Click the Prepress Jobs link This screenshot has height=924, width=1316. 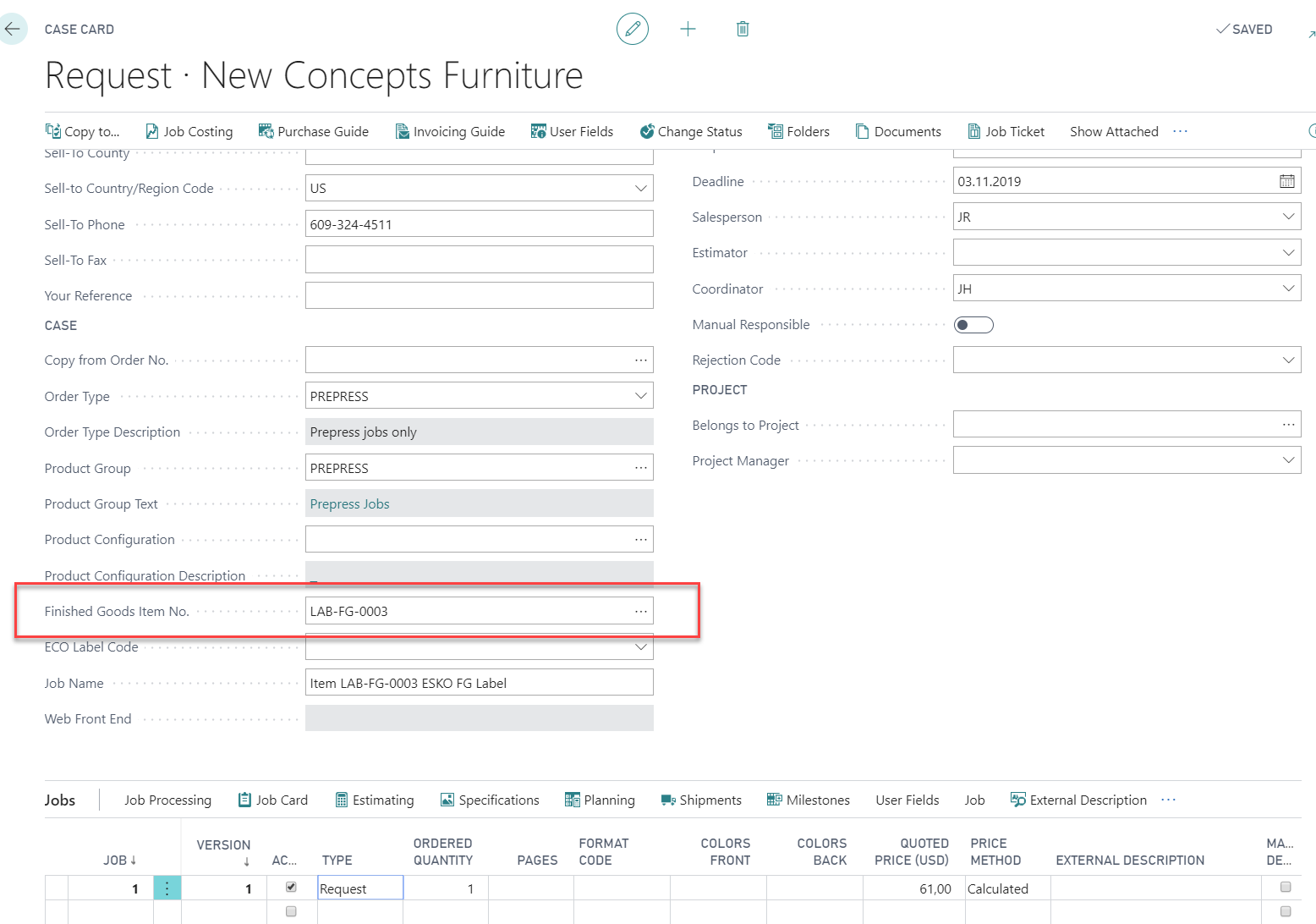[349, 504]
